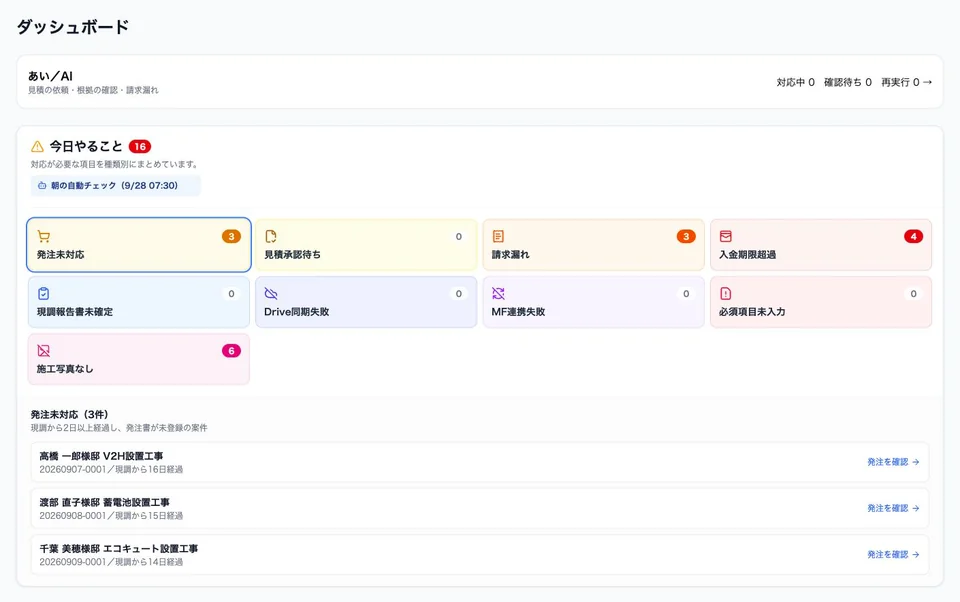This screenshot has width=960, height=602.
Task: Click the 今日やること section heading
Action: (86, 146)
